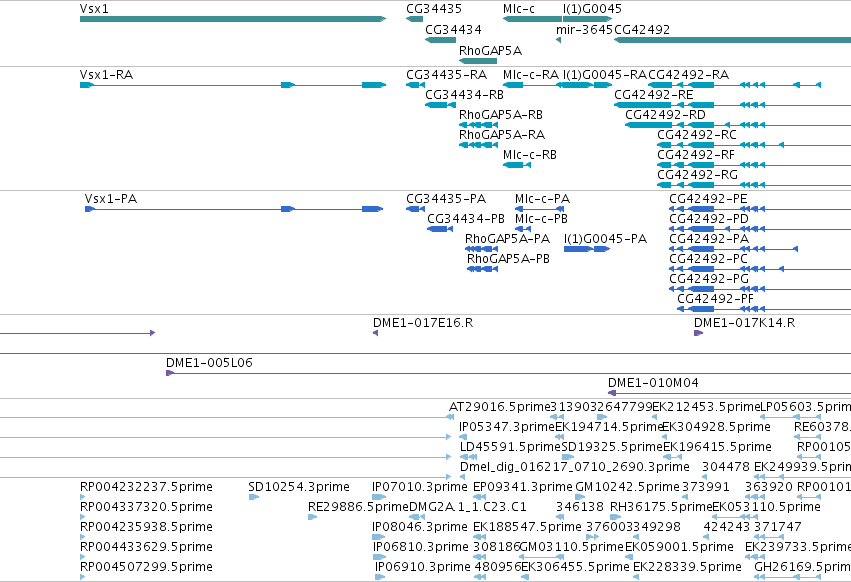The width and height of the screenshot is (851, 582).
Task: Select the CG42492-PD protein feature
Action: coord(760,229)
